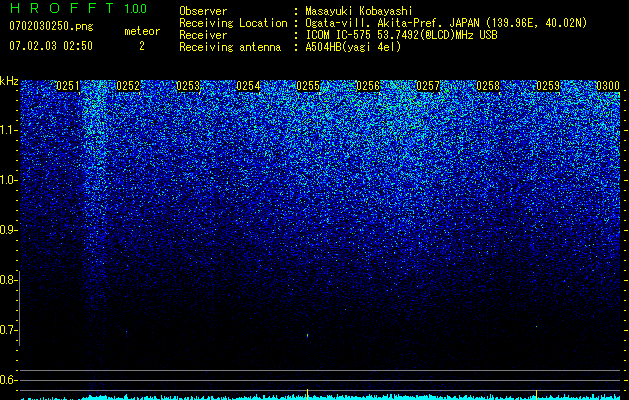
Task: Click the bright meteor echo dot under 0255
Action: (308, 335)
